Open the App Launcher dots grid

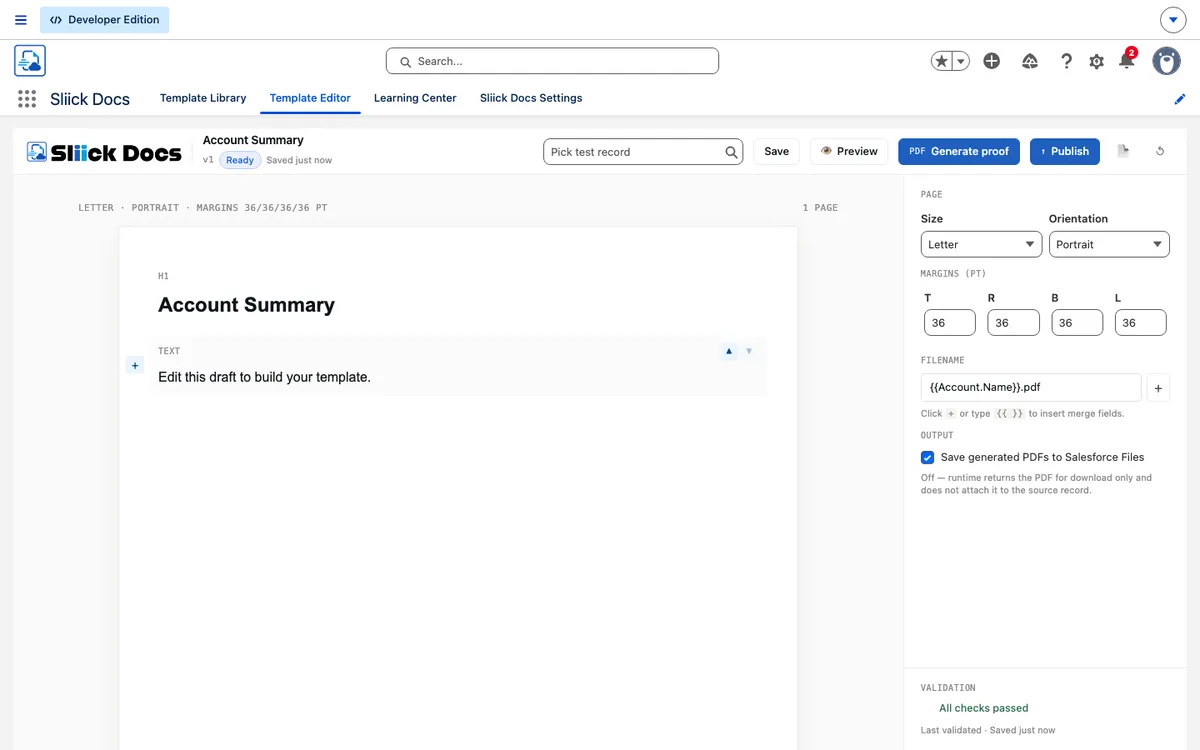(27, 98)
